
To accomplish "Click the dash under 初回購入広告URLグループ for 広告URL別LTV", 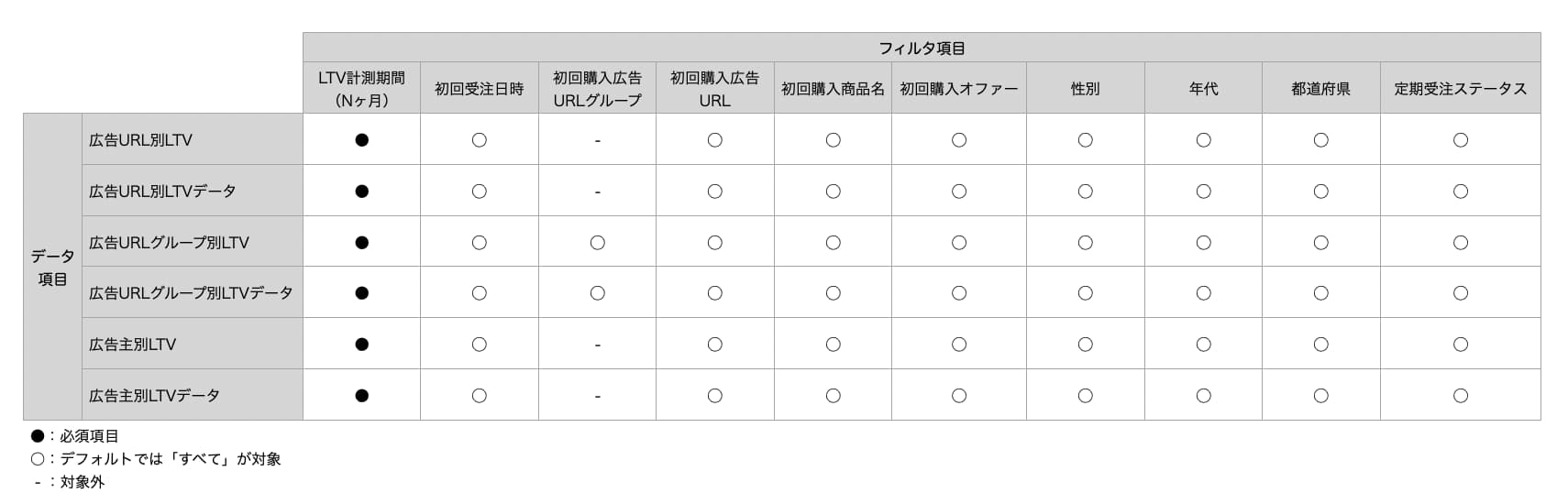I will pos(597,140).
